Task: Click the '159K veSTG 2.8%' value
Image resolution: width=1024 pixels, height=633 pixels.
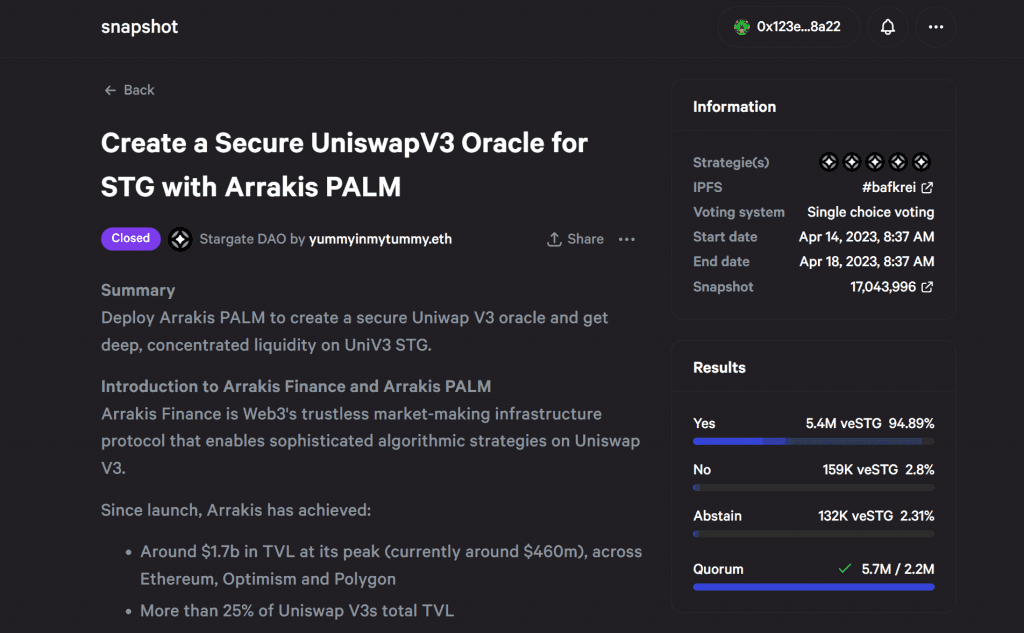Action: (x=878, y=470)
